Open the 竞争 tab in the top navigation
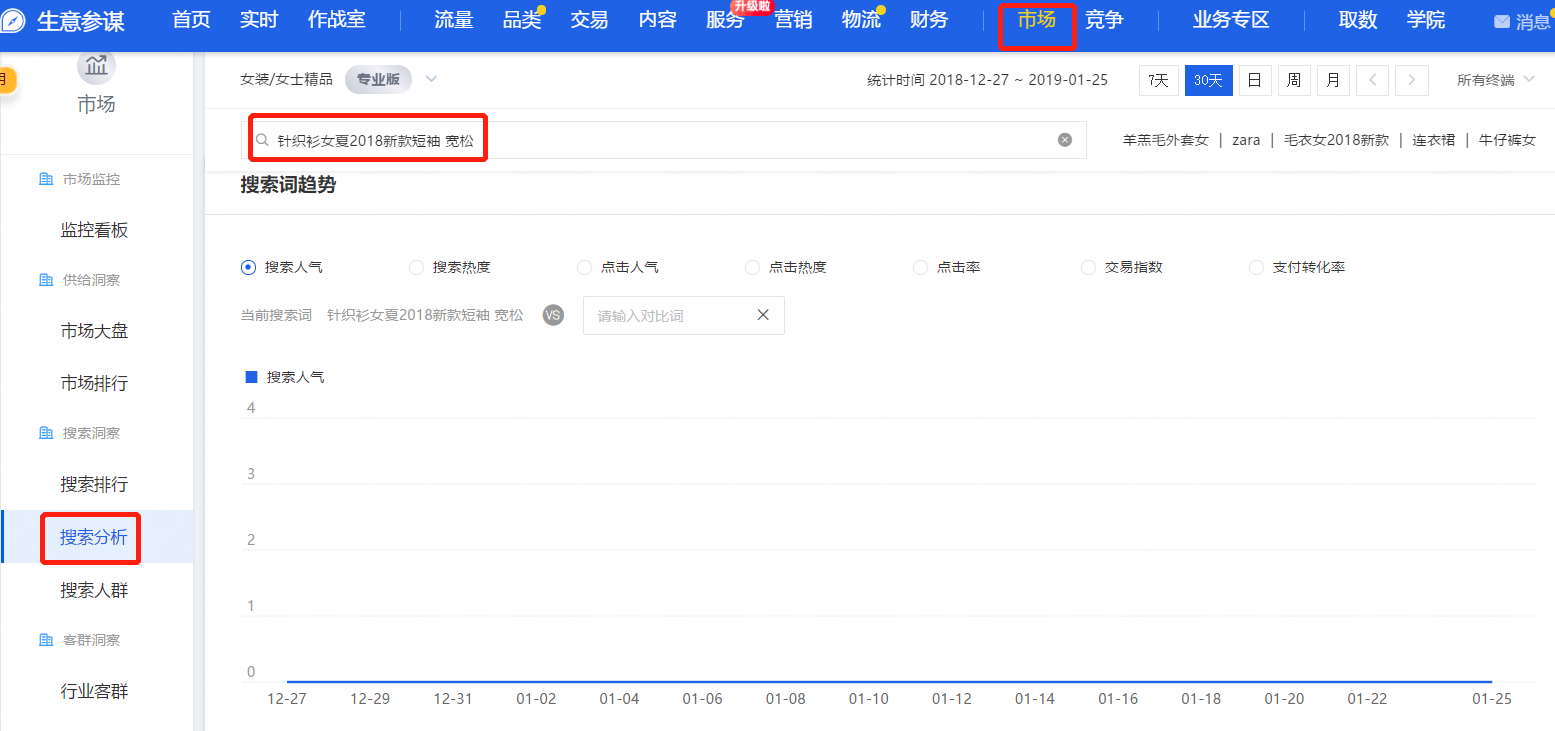The width and height of the screenshot is (1555, 731). tap(1104, 20)
